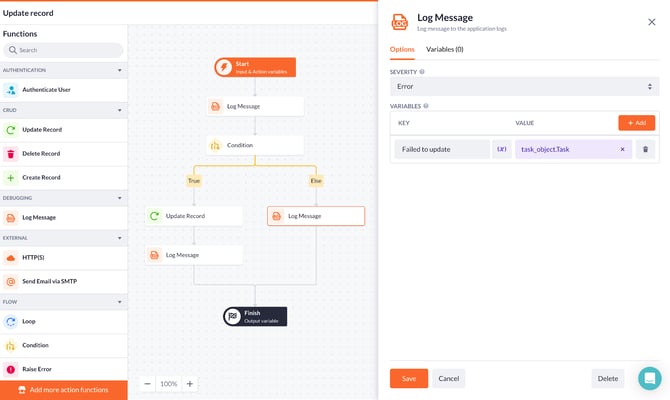Select the Log Message node below Update Record
This screenshot has width=670, height=400.
(194, 255)
